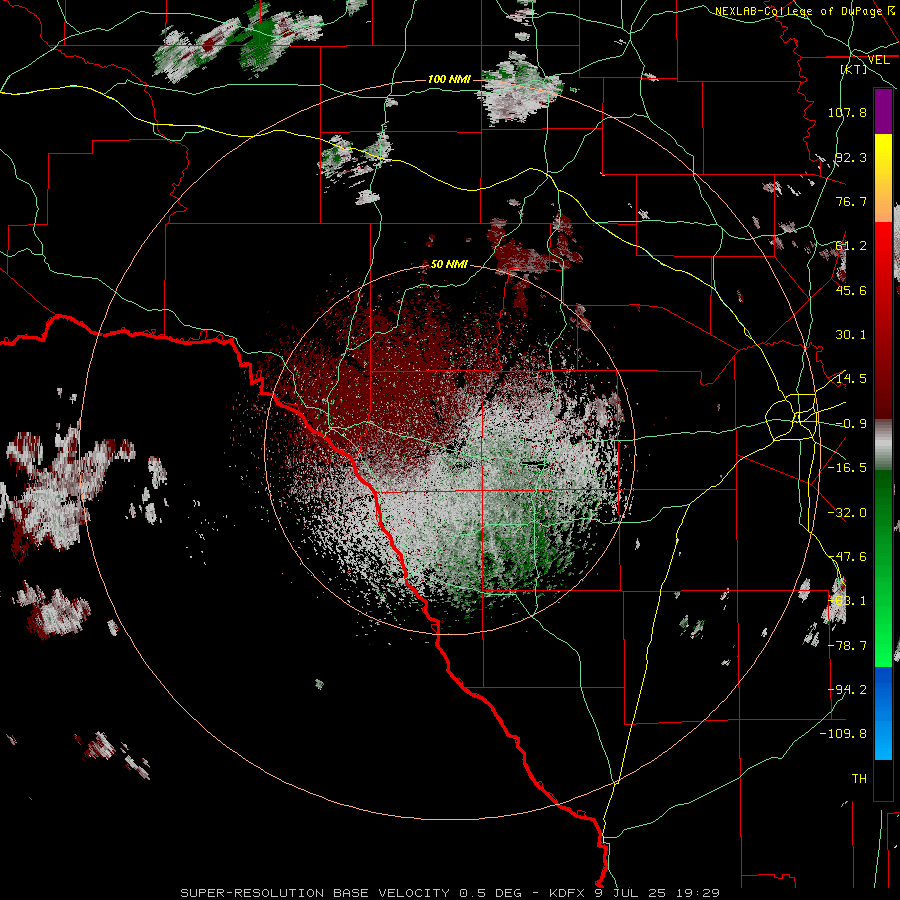Pick the bright red segment of the color bar
This screenshot has height=900, width=900.
883,251
